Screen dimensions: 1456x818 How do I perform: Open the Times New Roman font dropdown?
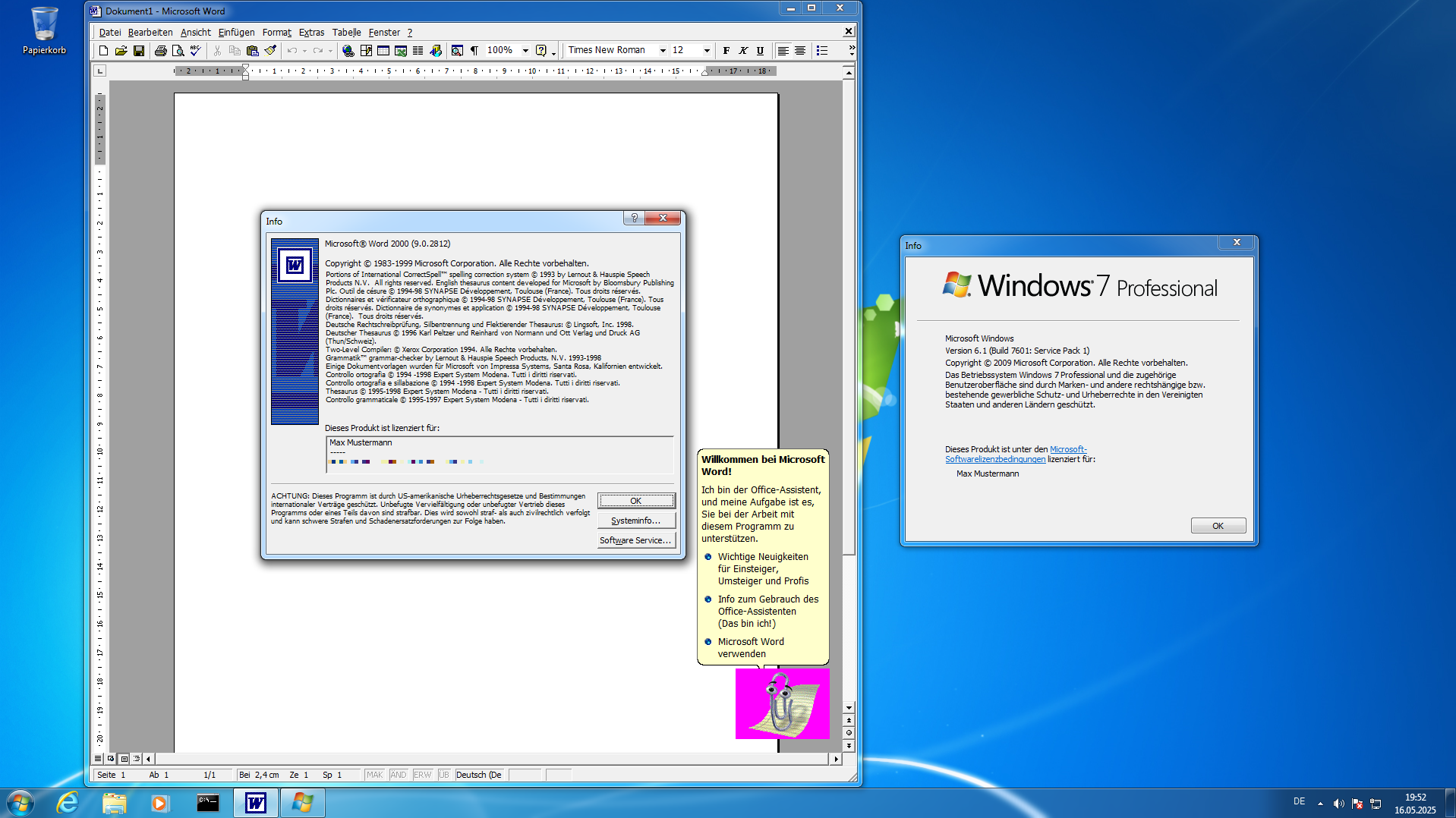(663, 51)
